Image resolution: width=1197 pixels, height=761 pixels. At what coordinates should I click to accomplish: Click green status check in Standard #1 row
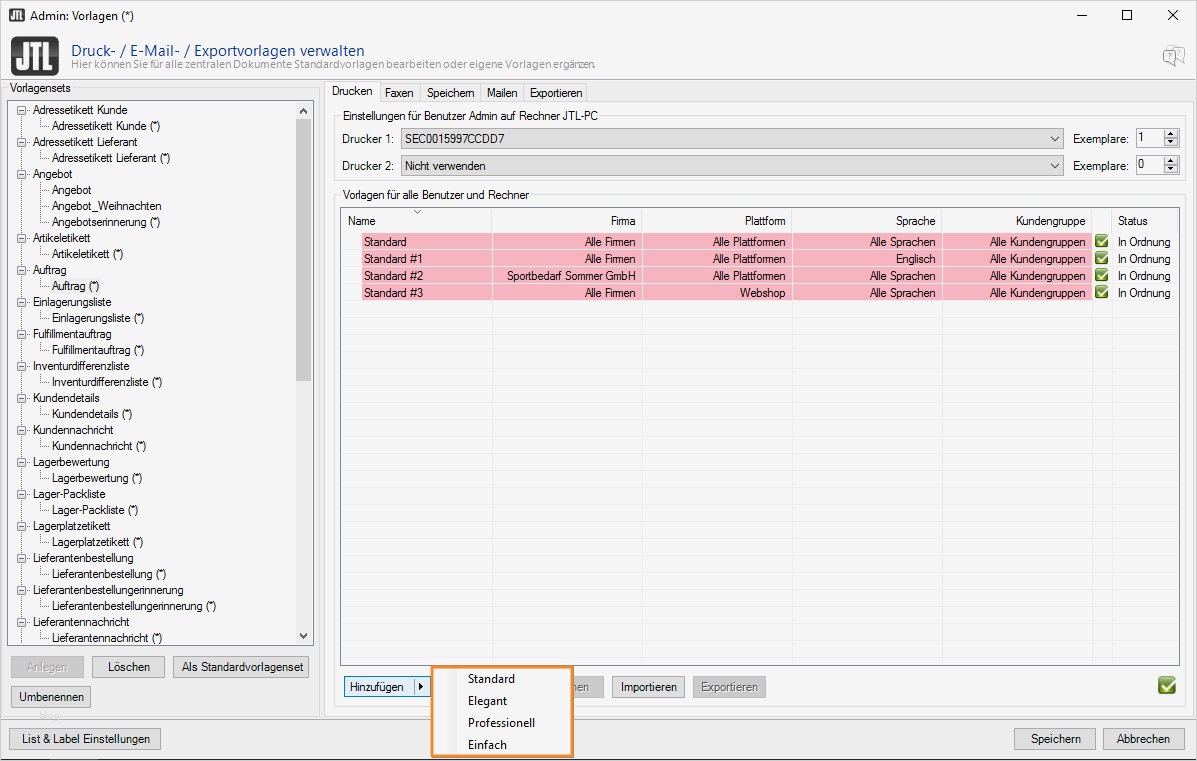click(x=1102, y=259)
